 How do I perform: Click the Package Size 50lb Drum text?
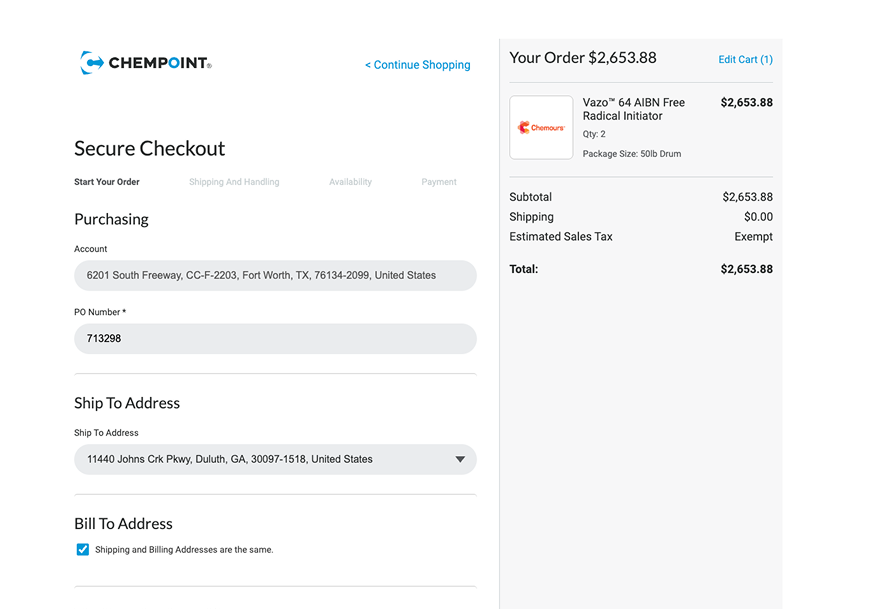pyautogui.click(x=631, y=154)
